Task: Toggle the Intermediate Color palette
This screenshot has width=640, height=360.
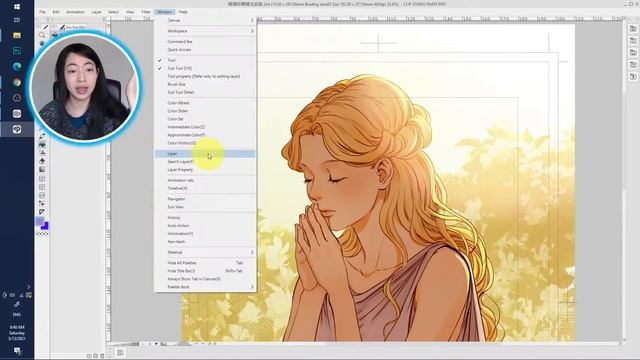Action: [x=205, y=127]
